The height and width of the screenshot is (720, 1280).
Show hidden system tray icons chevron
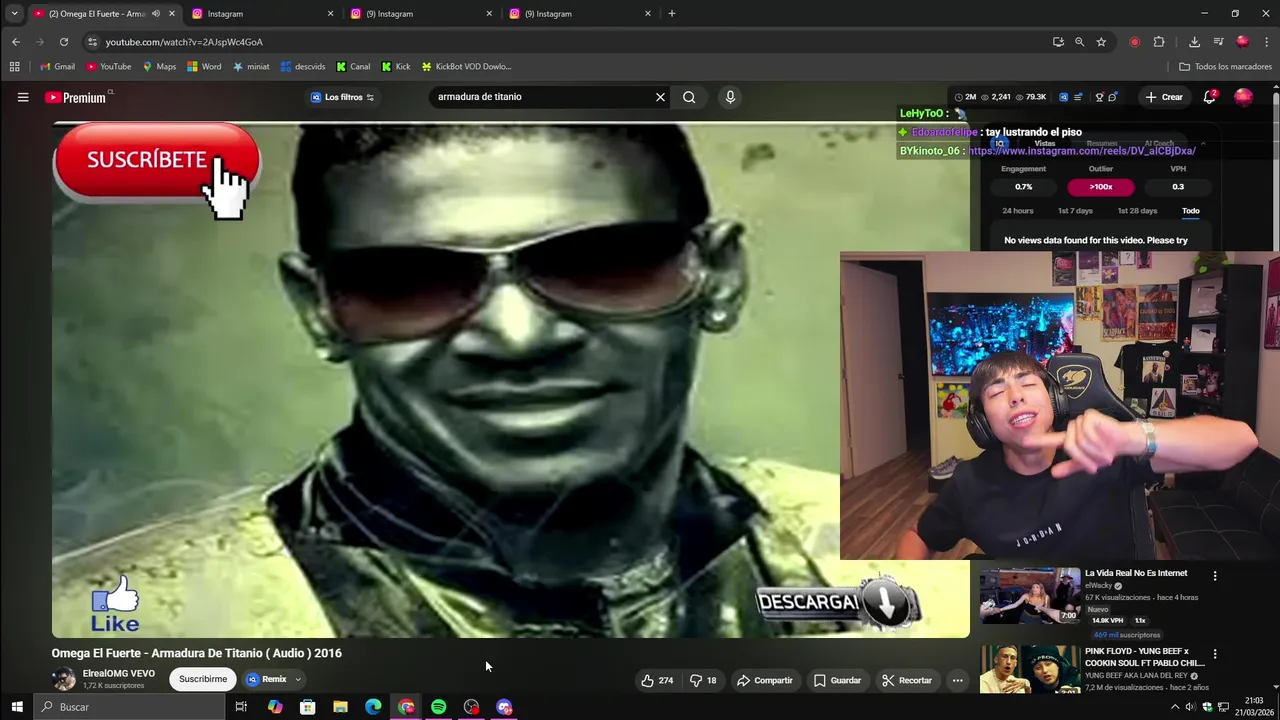(x=1175, y=707)
